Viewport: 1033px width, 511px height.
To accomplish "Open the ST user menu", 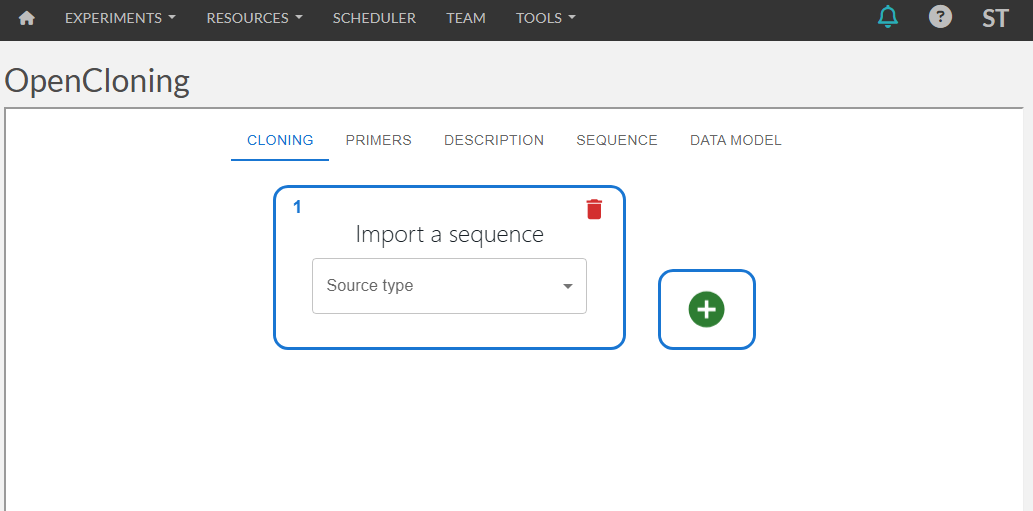I will tap(994, 18).
